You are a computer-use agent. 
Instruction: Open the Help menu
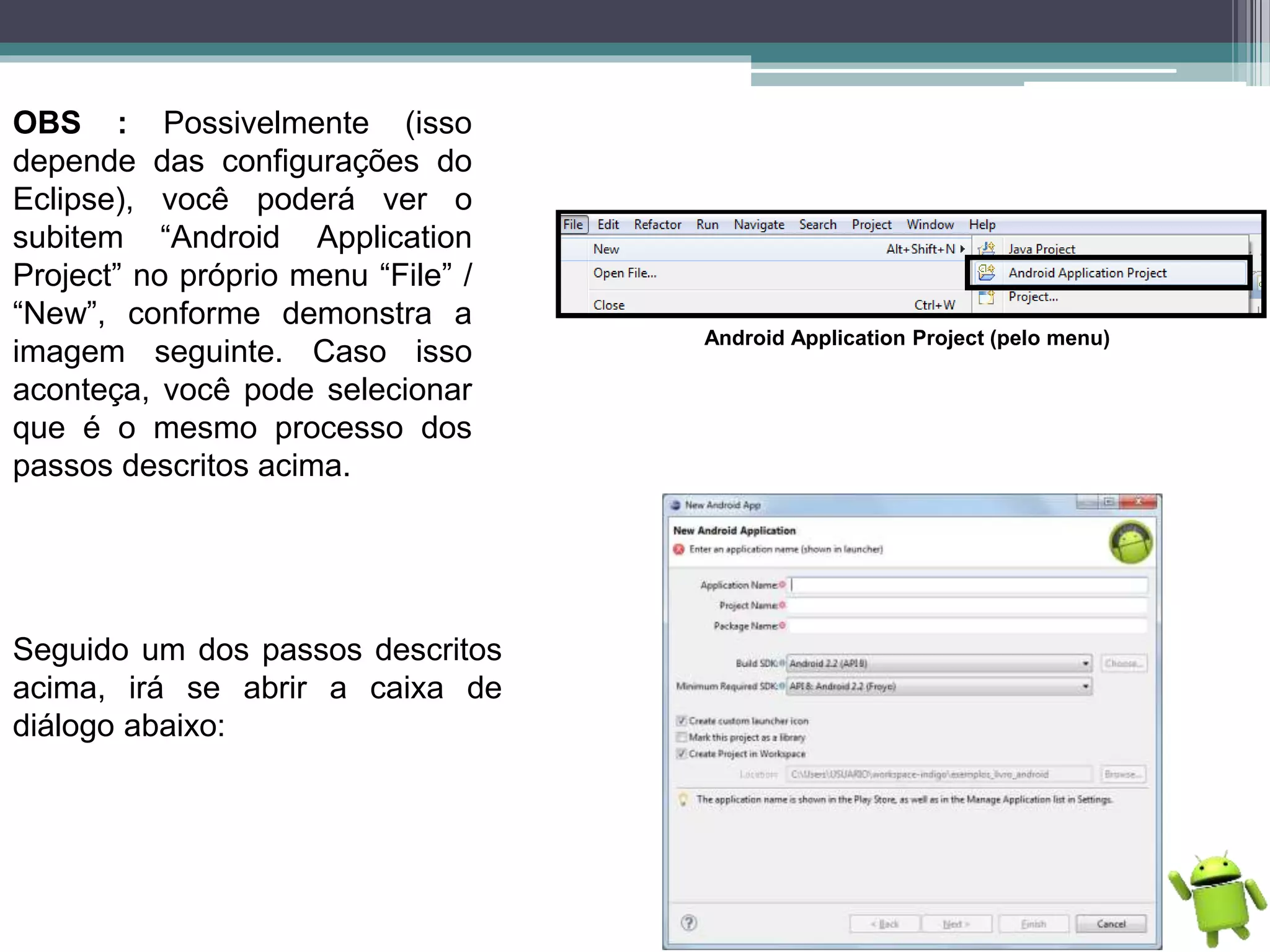(x=982, y=224)
